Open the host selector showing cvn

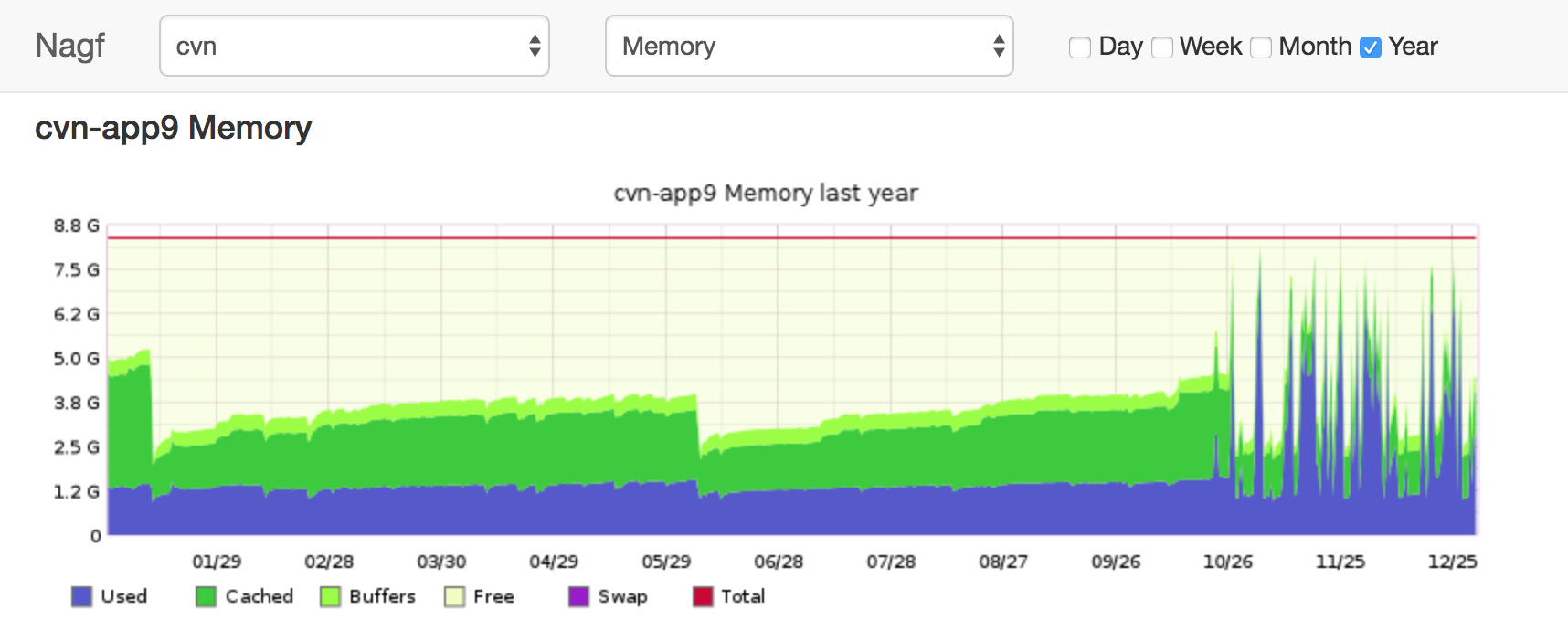coord(354,46)
